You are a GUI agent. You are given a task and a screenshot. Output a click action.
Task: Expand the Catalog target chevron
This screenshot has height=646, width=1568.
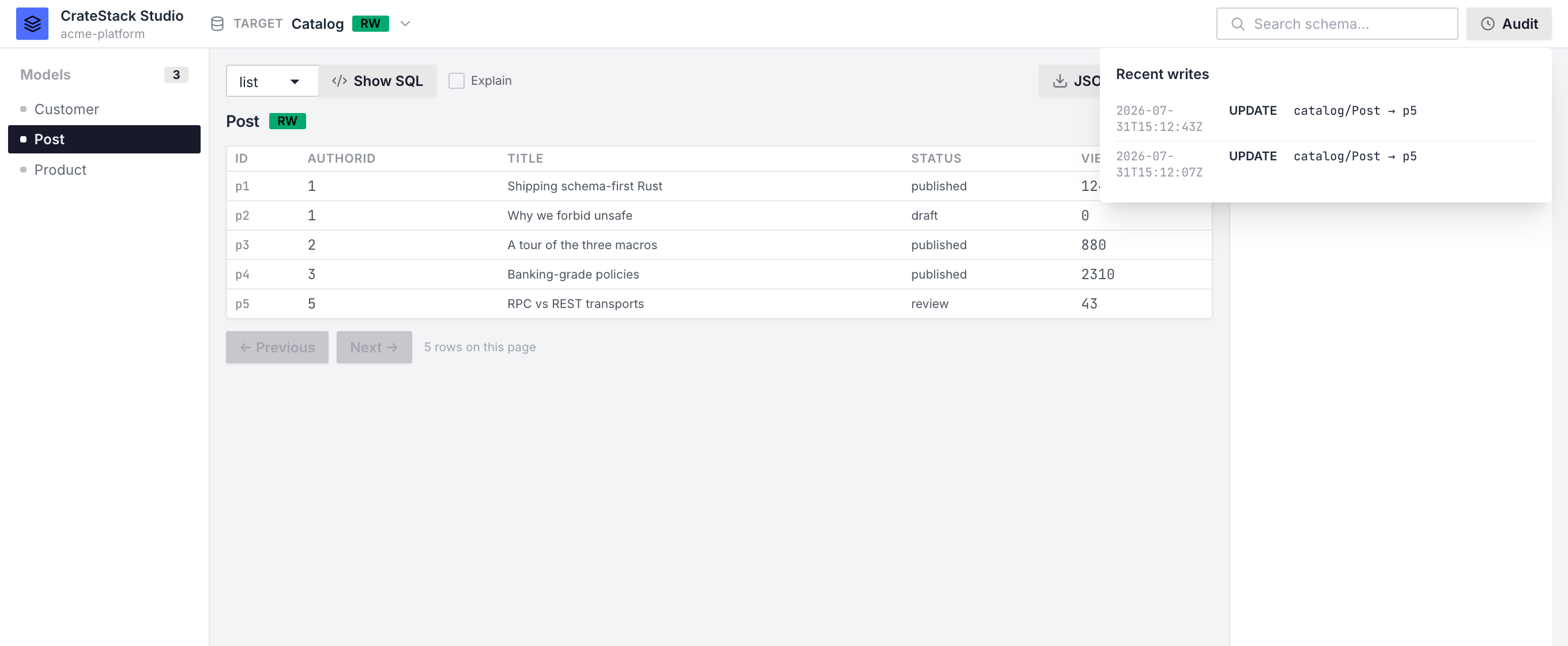coord(405,24)
